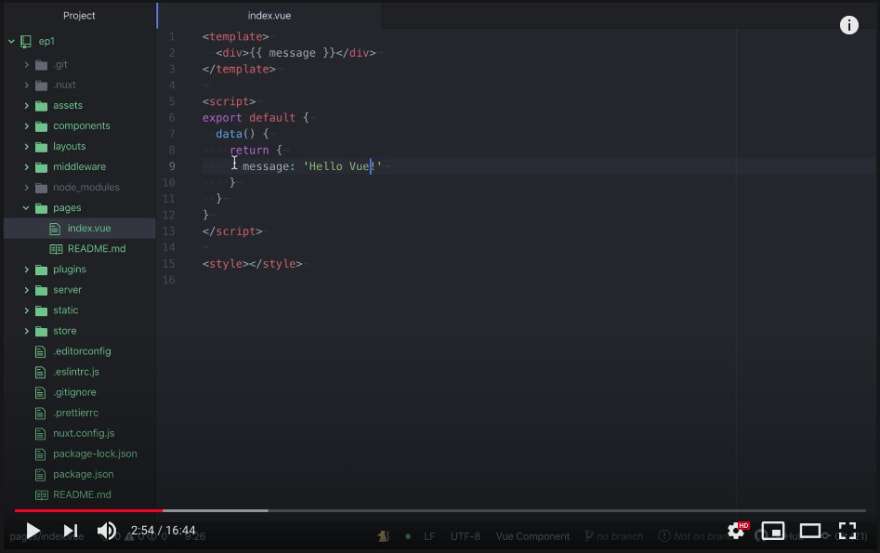The image size is (880, 553).
Task: Click the LF line ending status
Action: [429, 536]
